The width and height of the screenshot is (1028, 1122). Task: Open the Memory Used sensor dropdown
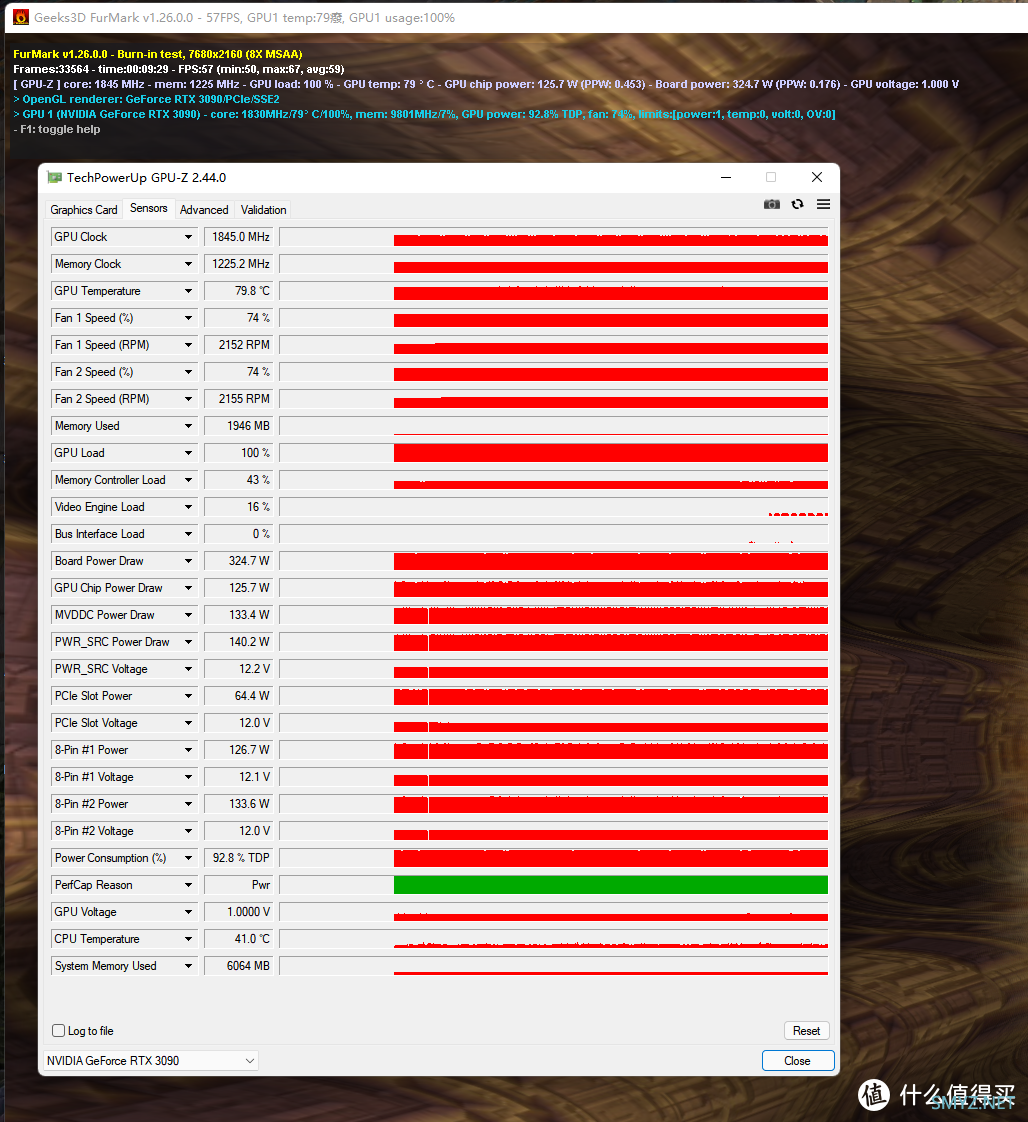[x=188, y=426]
